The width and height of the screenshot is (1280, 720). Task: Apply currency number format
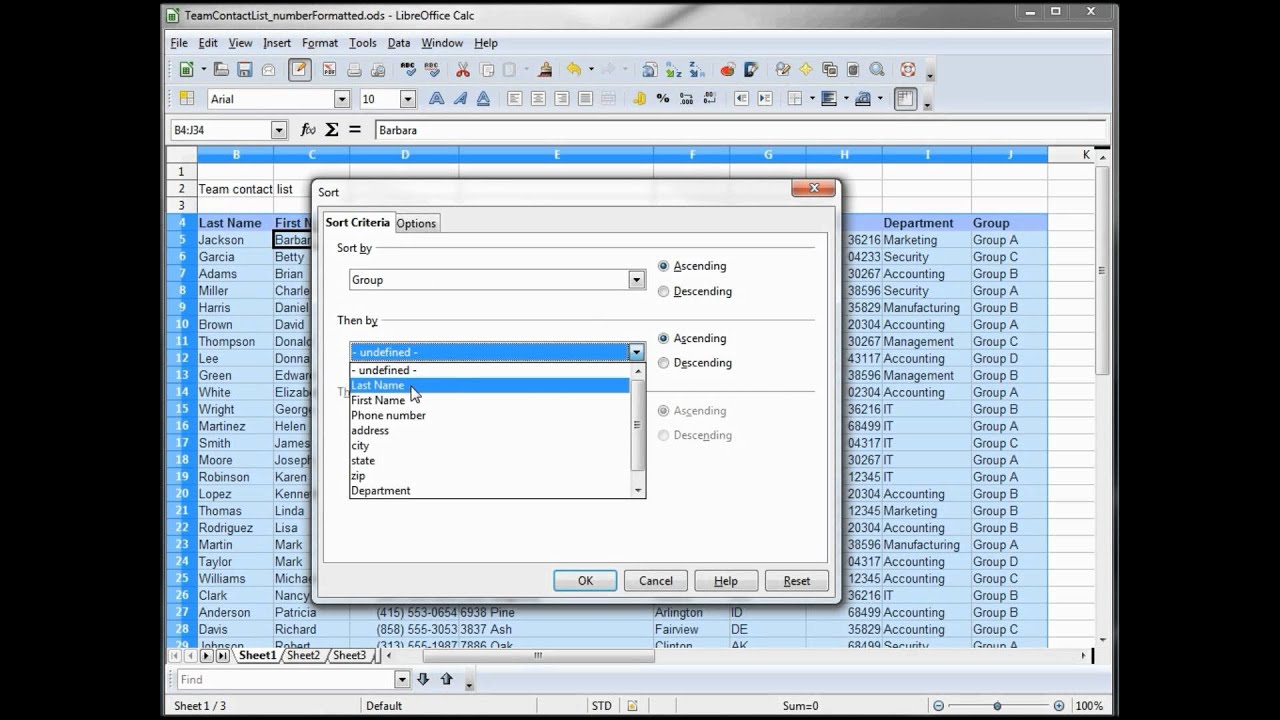click(x=640, y=98)
